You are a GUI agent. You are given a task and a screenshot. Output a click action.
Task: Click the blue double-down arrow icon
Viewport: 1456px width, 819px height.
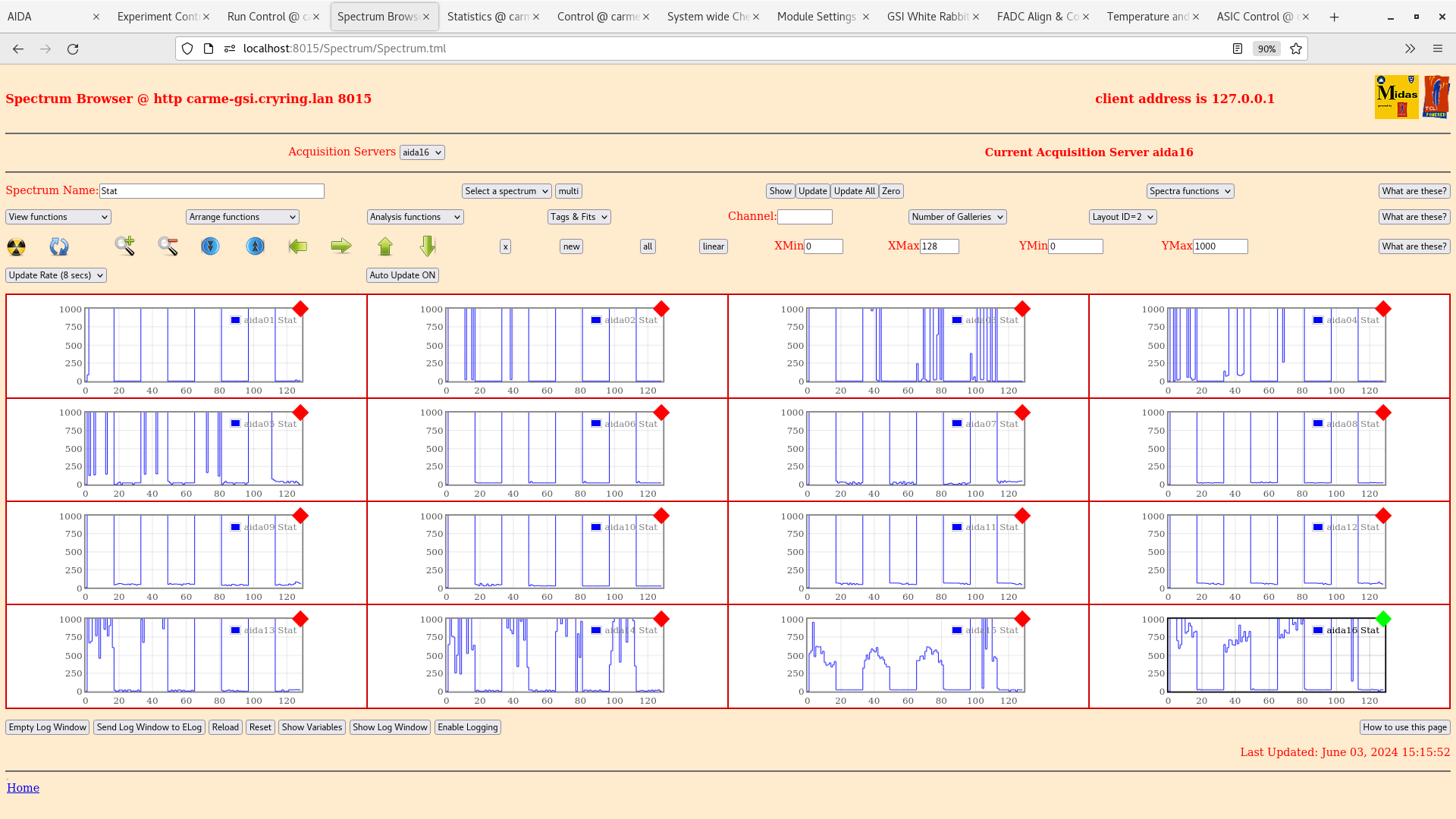[210, 246]
